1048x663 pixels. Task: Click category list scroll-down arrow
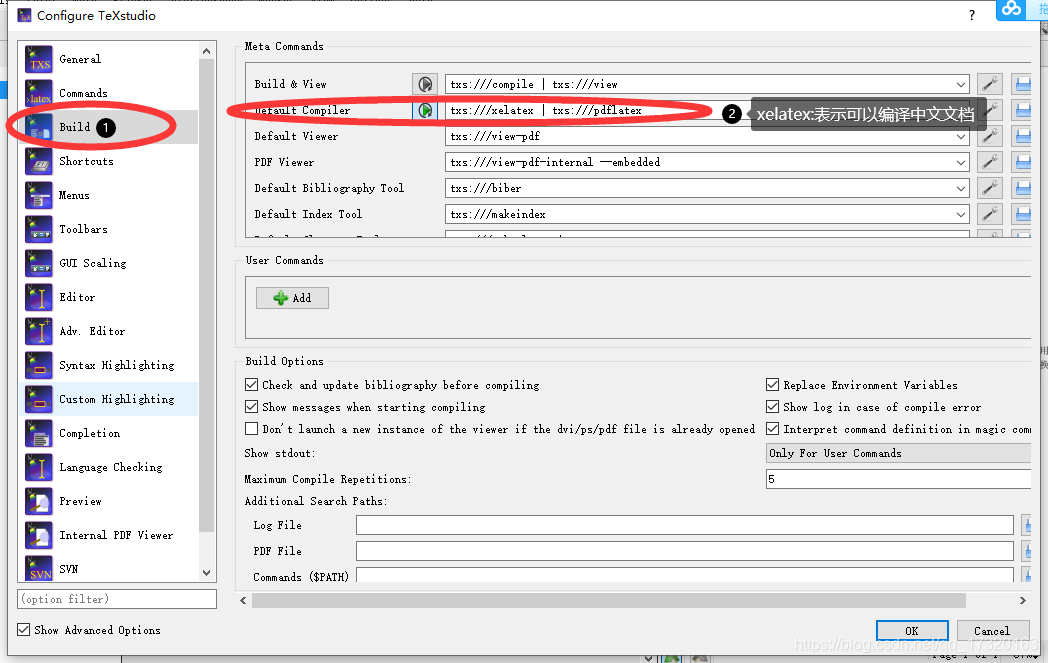(x=207, y=573)
